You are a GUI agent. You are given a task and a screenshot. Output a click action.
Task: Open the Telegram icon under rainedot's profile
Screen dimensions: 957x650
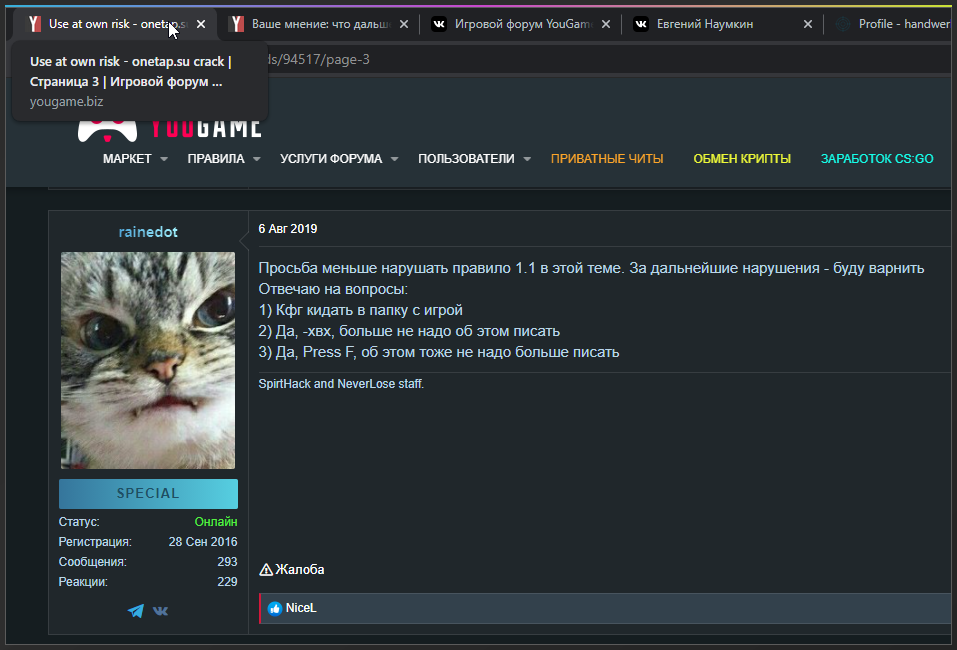tap(135, 610)
